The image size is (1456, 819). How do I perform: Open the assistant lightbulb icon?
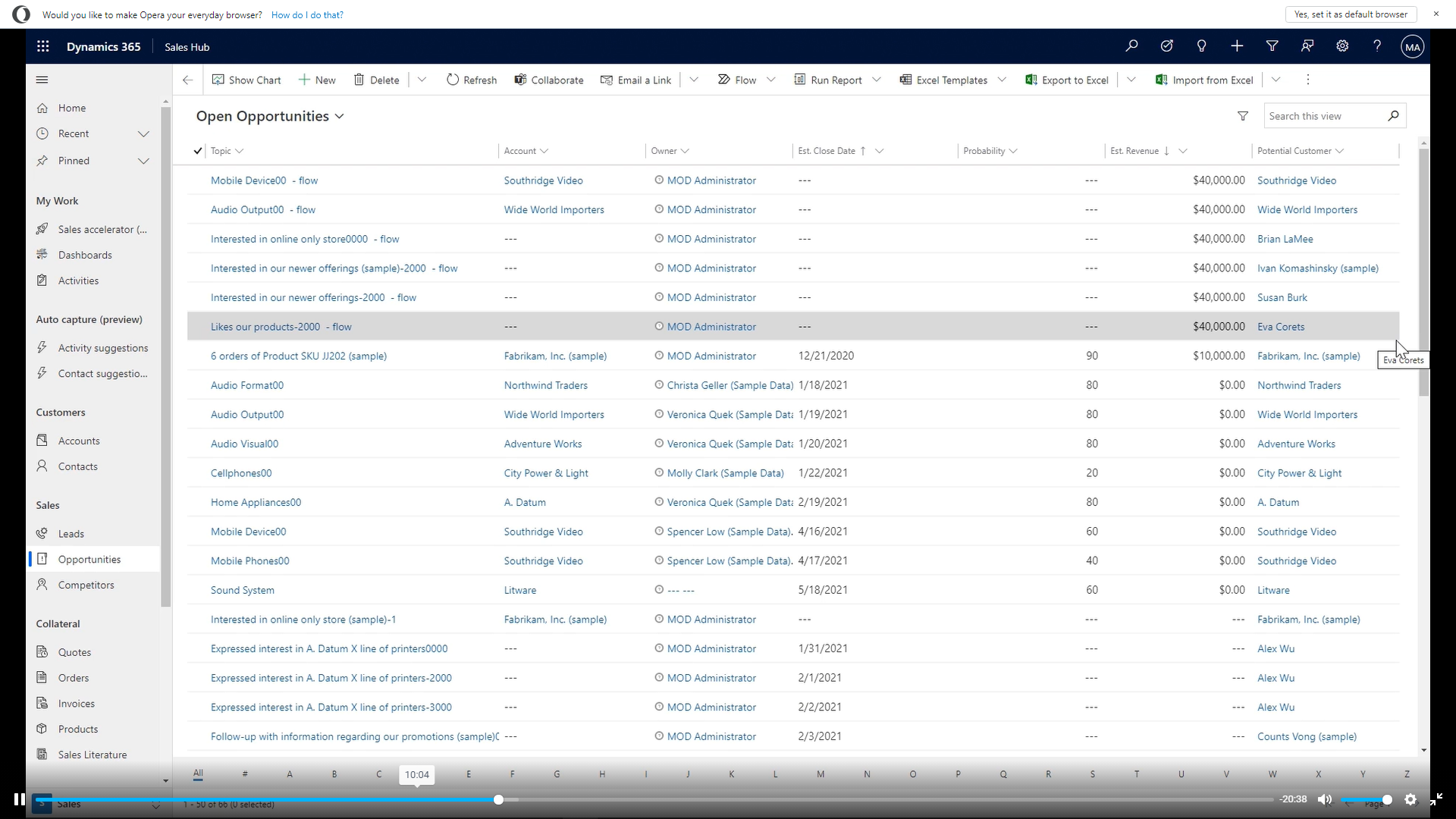pyautogui.click(x=1201, y=46)
